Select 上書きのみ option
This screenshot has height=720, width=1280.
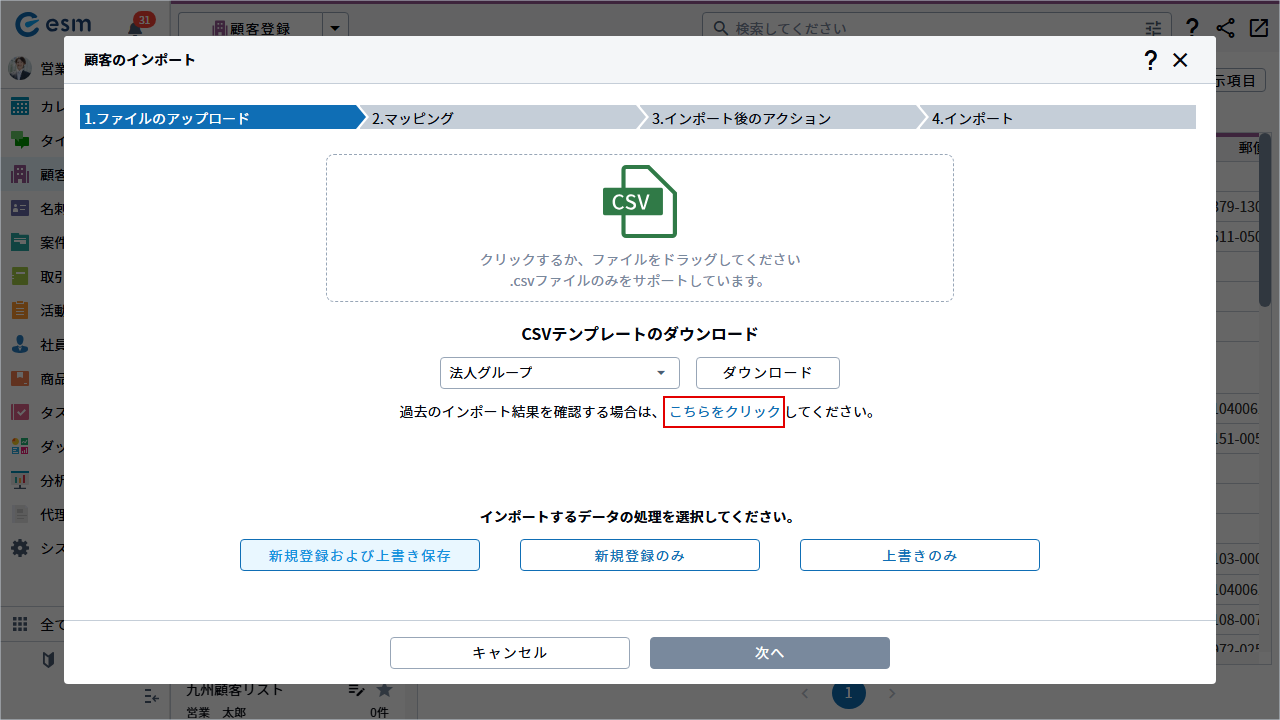920,555
